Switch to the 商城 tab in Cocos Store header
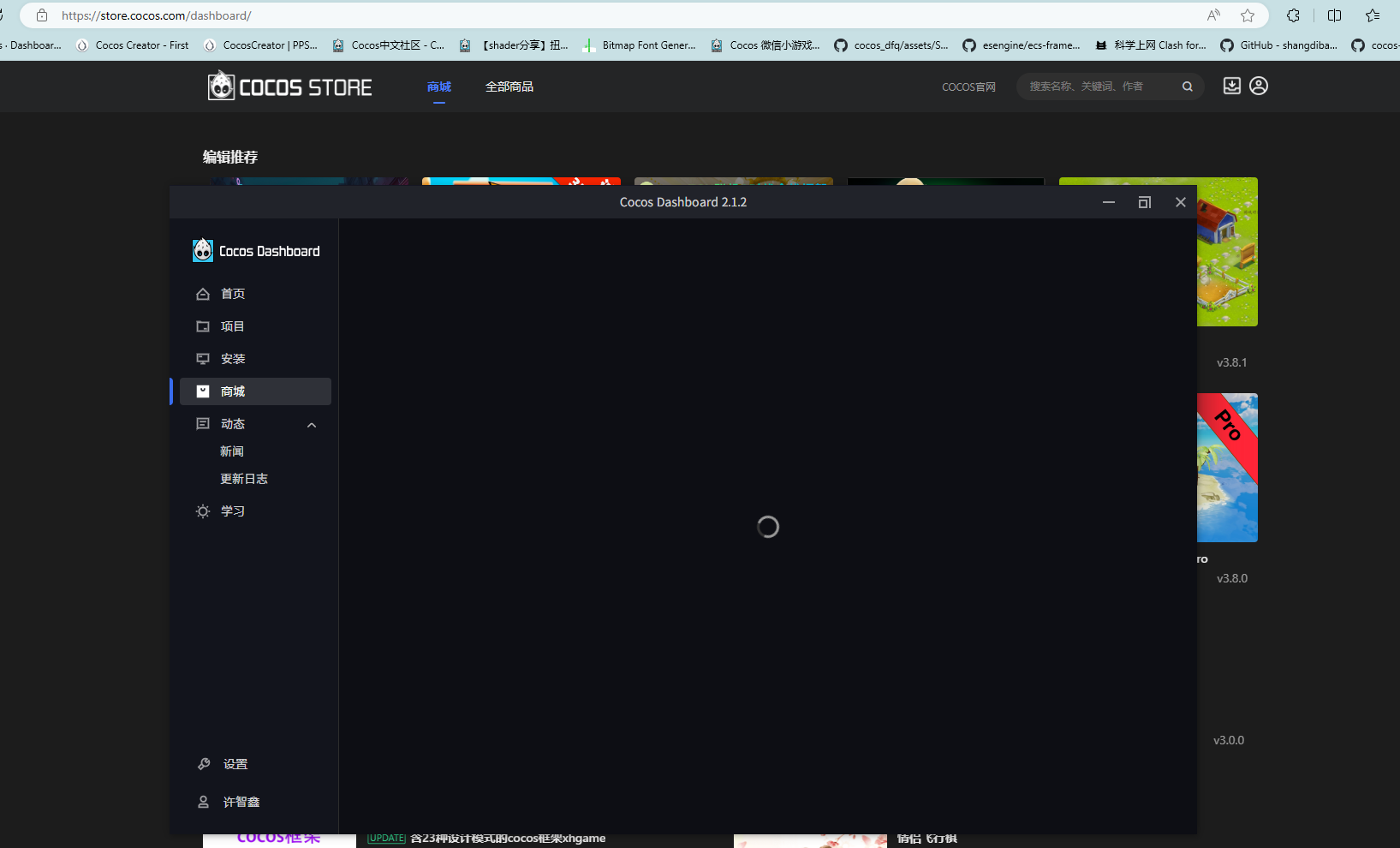The height and width of the screenshot is (848, 1400). 439,87
